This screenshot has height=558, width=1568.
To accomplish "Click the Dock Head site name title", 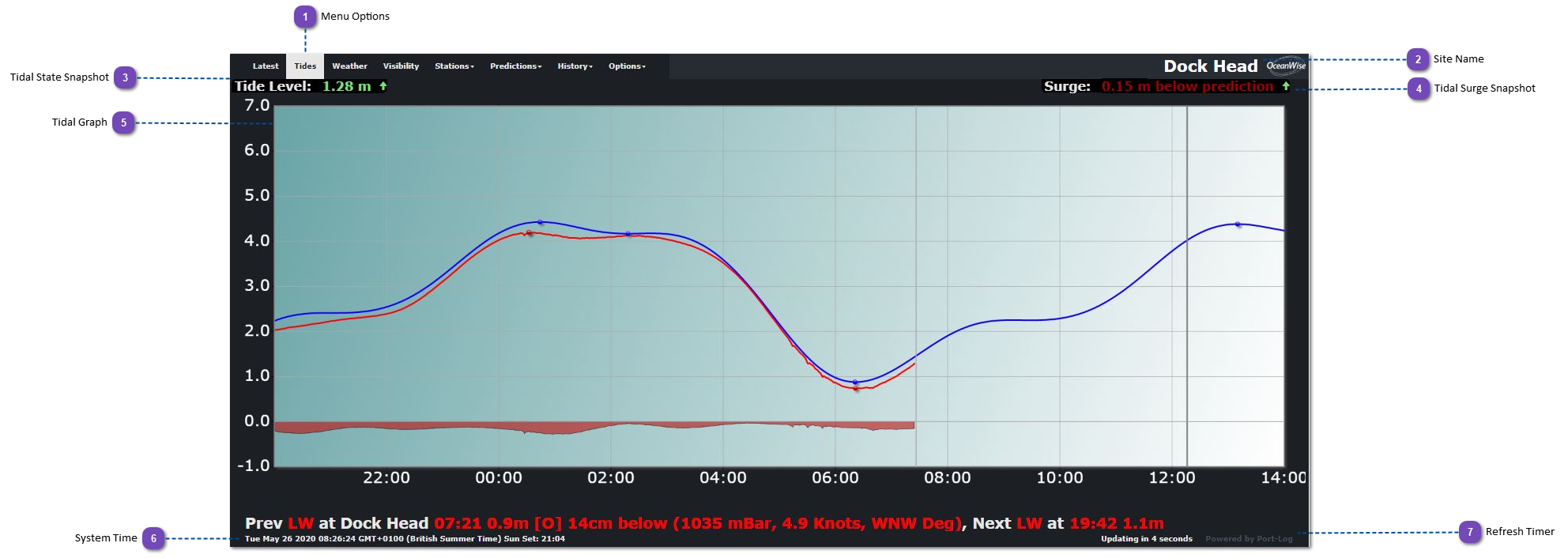I will [1210, 66].
